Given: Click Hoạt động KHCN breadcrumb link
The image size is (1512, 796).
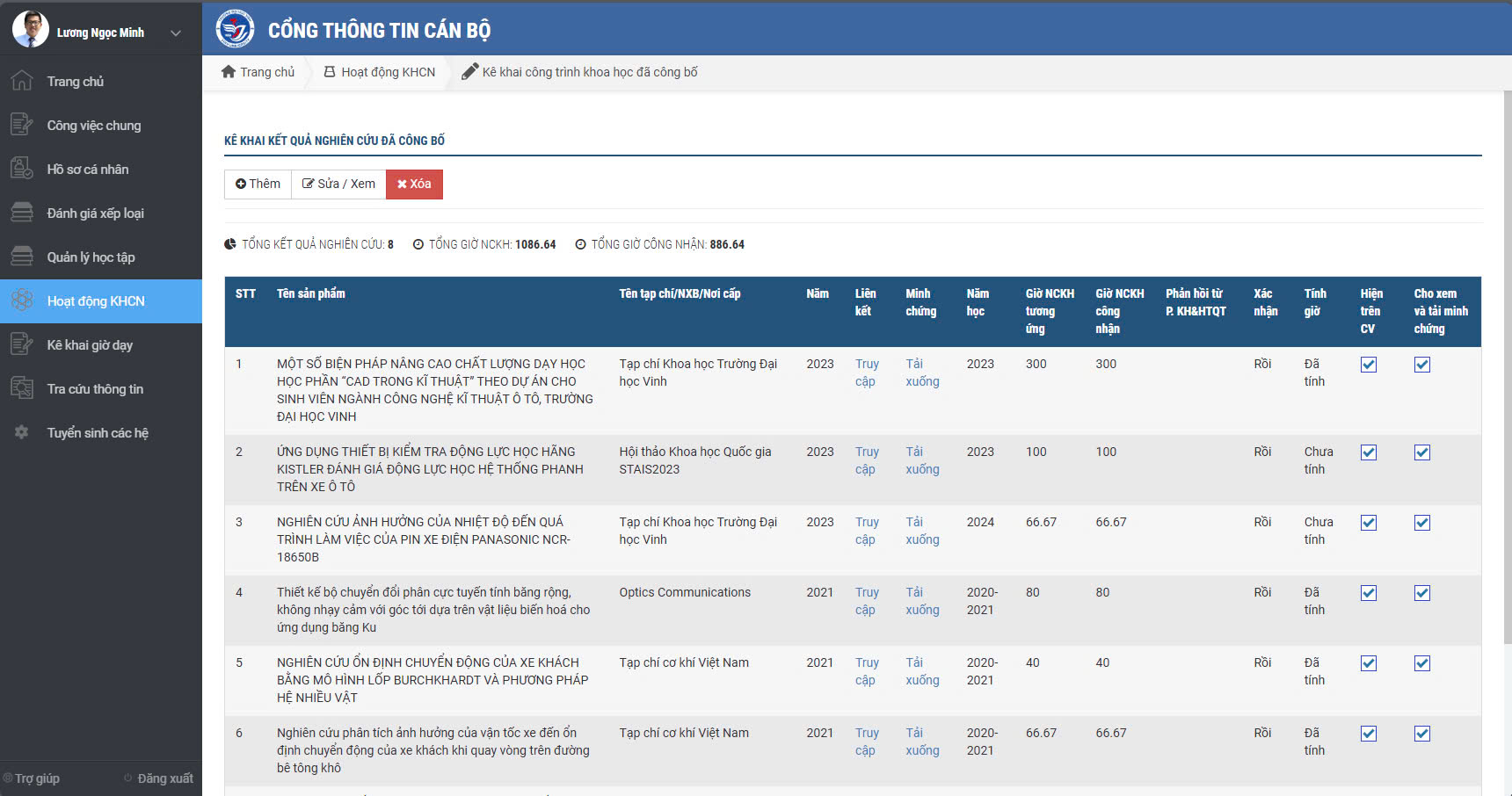Looking at the screenshot, I should [388, 72].
